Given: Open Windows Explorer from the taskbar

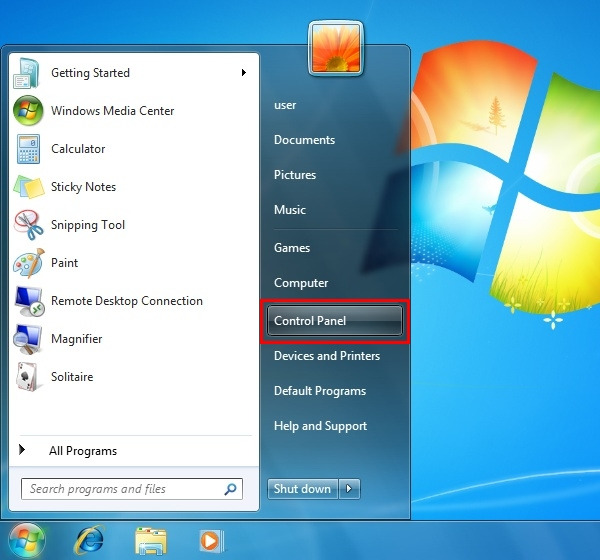Looking at the screenshot, I should point(151,541).
